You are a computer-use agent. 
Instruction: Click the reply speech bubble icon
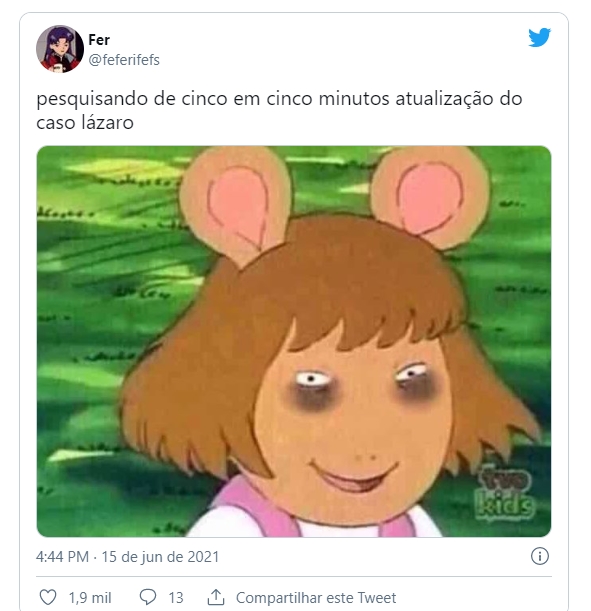148,597
